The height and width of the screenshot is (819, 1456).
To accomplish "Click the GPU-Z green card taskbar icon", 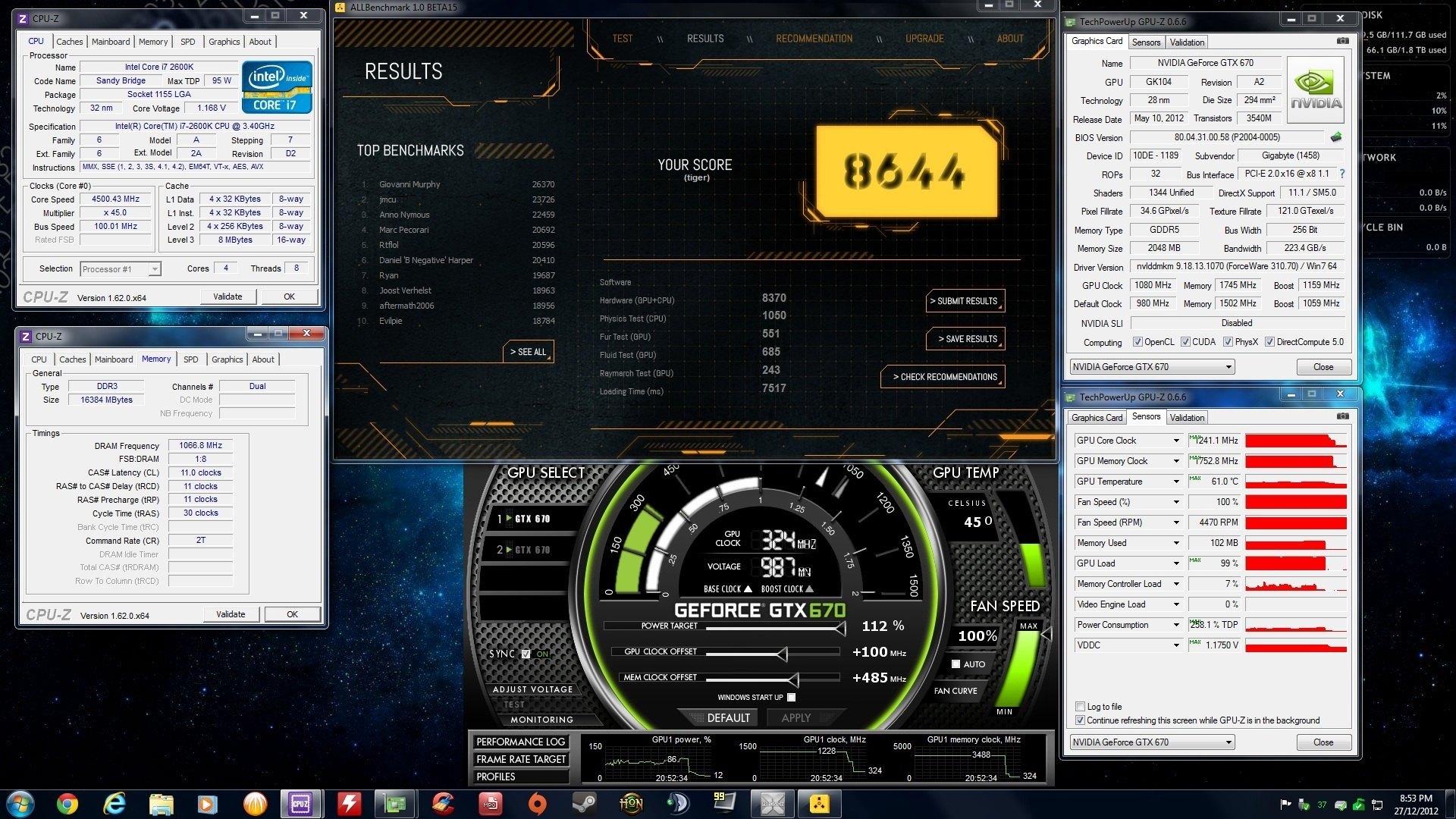I will pos(395,804).
